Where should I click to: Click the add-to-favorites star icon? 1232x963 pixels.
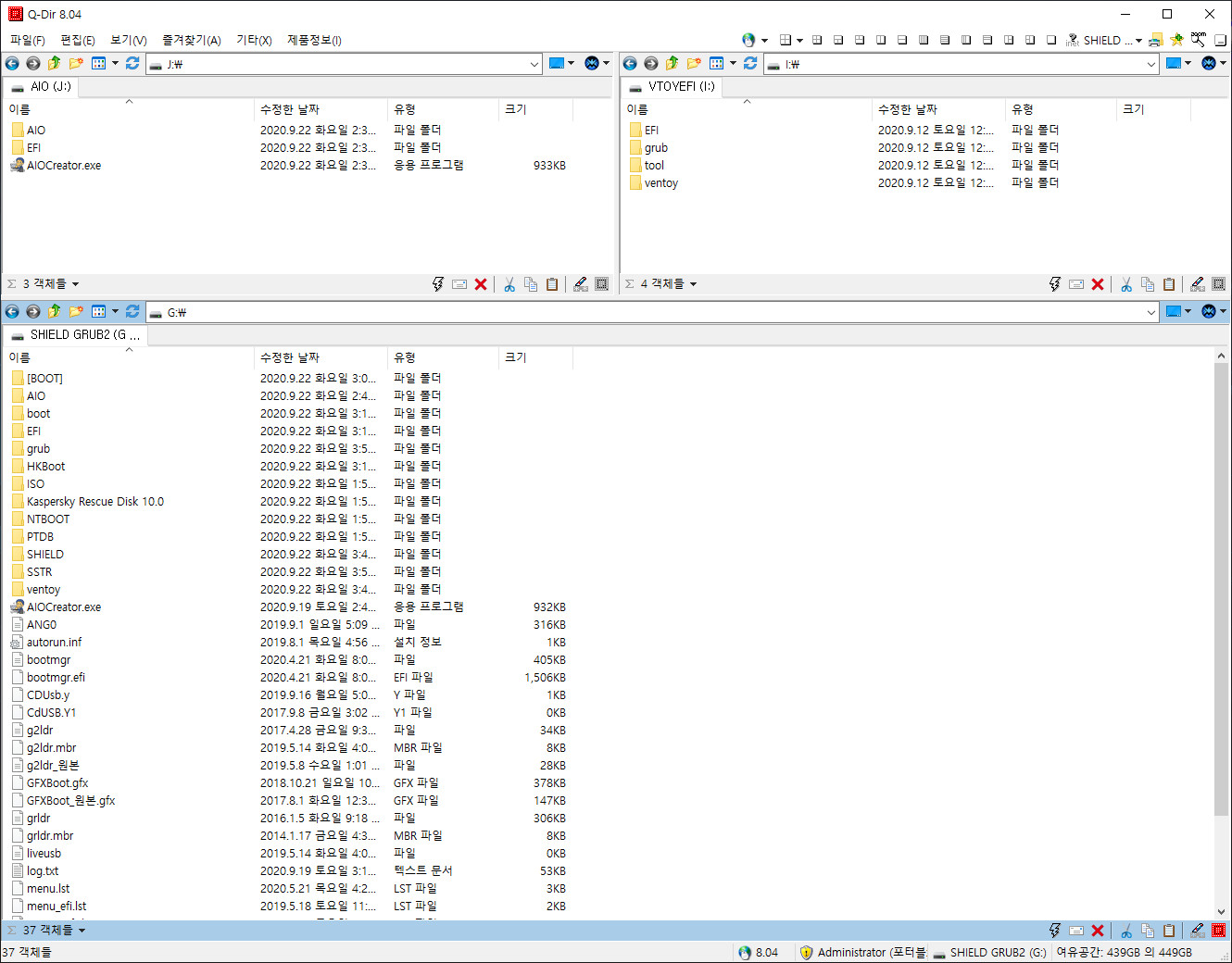pyautogui.click(x=1176, y=40)
